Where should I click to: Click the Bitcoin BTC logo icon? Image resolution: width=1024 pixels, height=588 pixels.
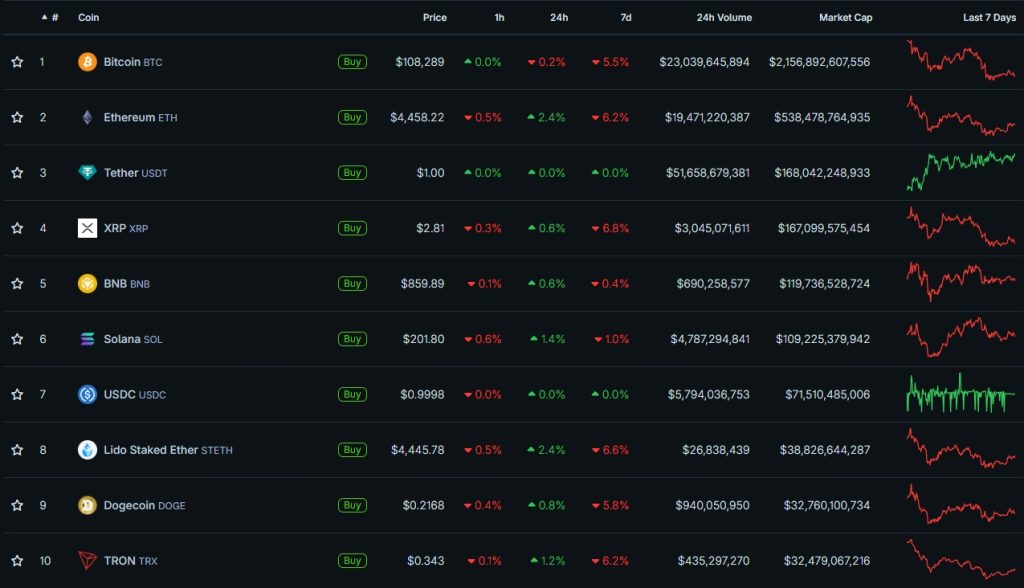click(89, 61)
